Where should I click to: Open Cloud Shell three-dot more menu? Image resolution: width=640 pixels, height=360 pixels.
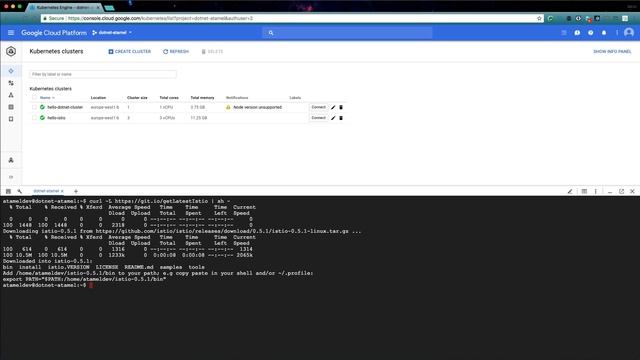coord(596,191)
